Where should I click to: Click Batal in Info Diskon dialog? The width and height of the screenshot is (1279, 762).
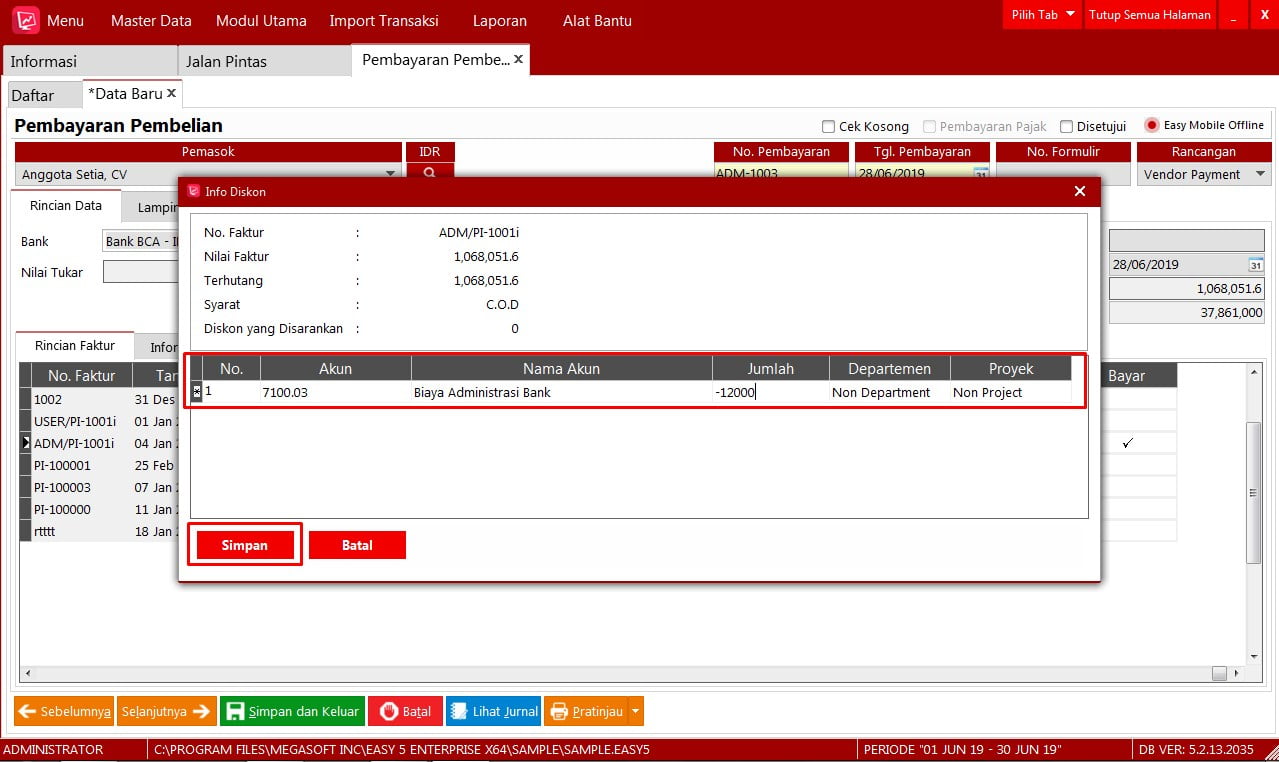(357, 545)
